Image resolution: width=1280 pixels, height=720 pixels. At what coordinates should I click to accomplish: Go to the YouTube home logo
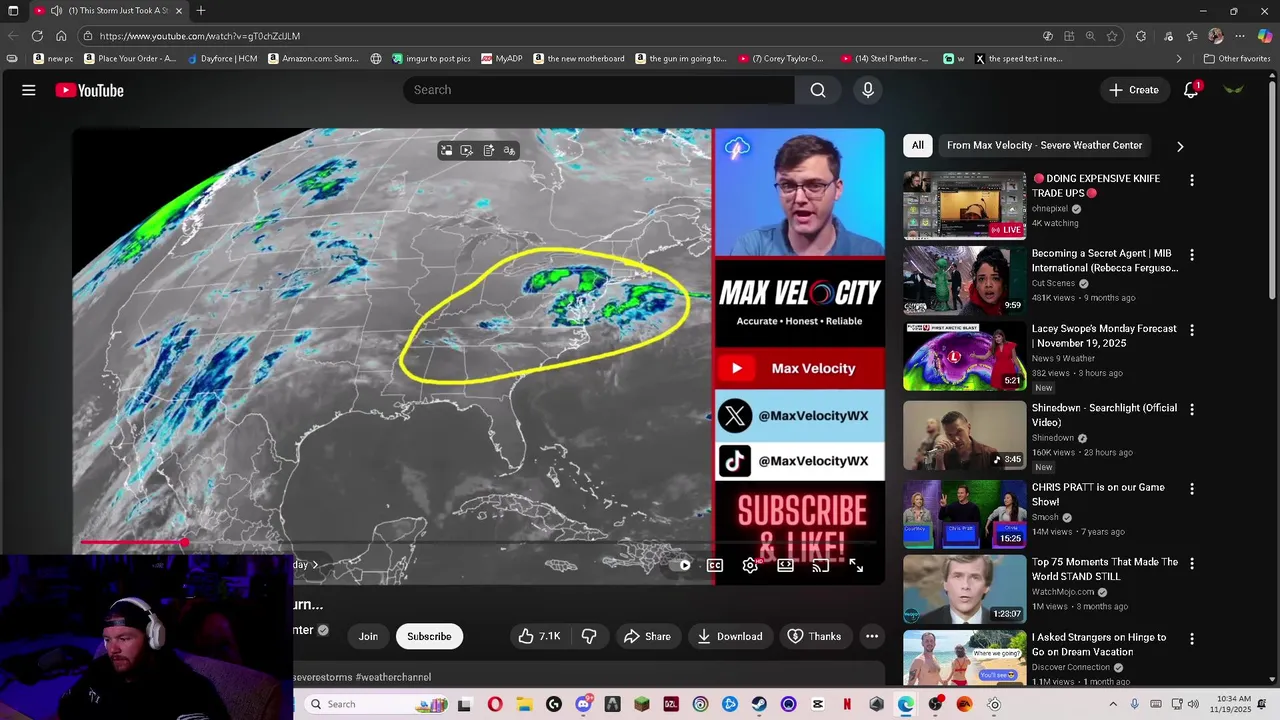(90, 90)
